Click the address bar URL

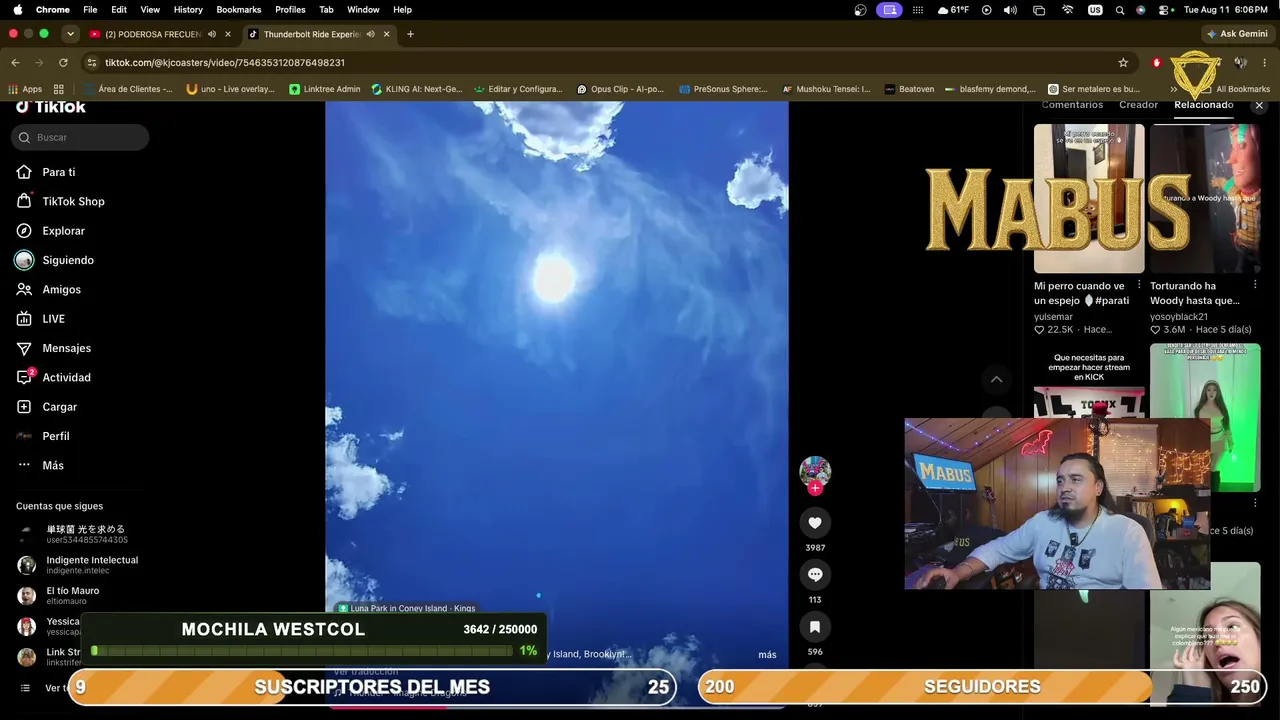tap(225, 62)
